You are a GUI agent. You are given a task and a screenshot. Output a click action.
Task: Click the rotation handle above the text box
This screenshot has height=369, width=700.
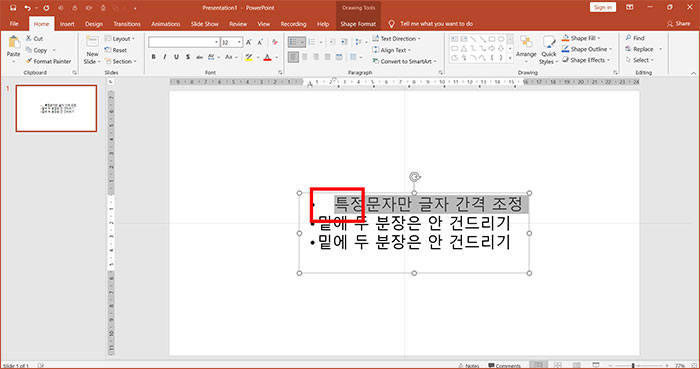(x=414, y=177)
